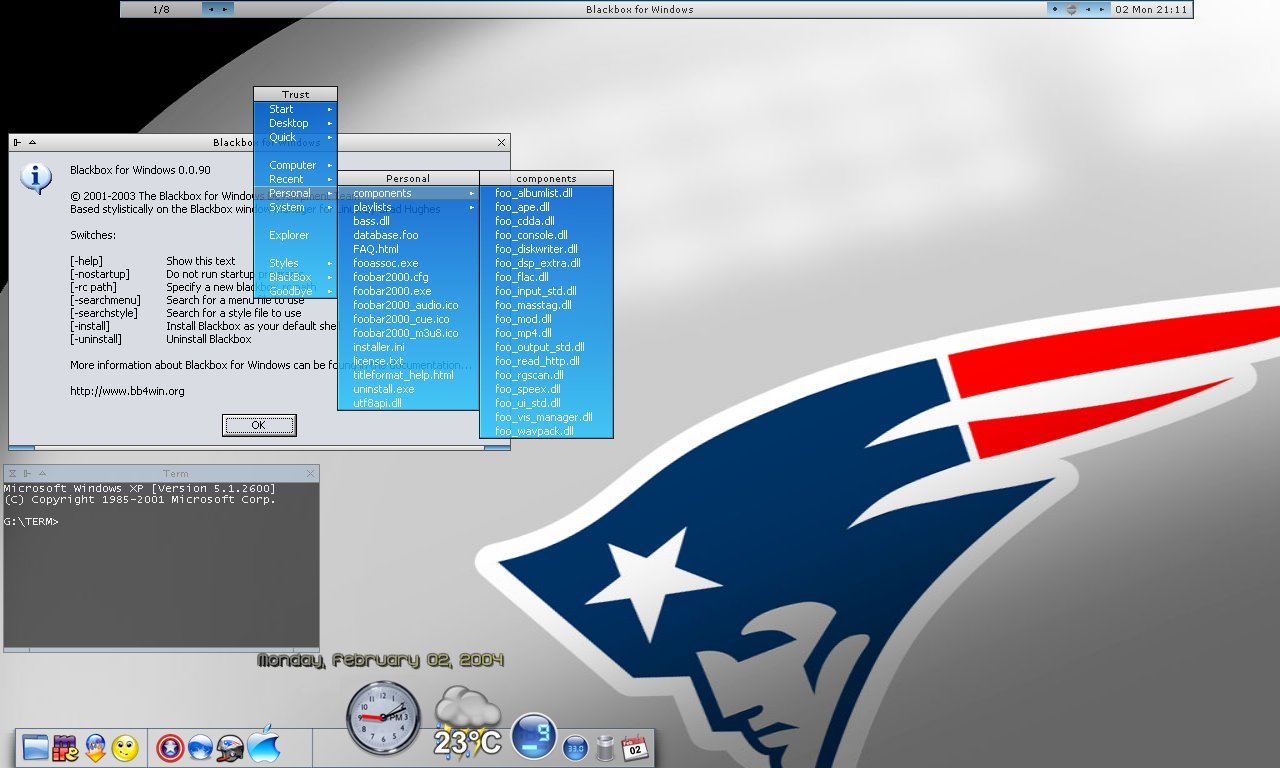Select foobar2000.cfg in Personal menu
This screenshot has width=1280, height=768.
tap(408, 277)
